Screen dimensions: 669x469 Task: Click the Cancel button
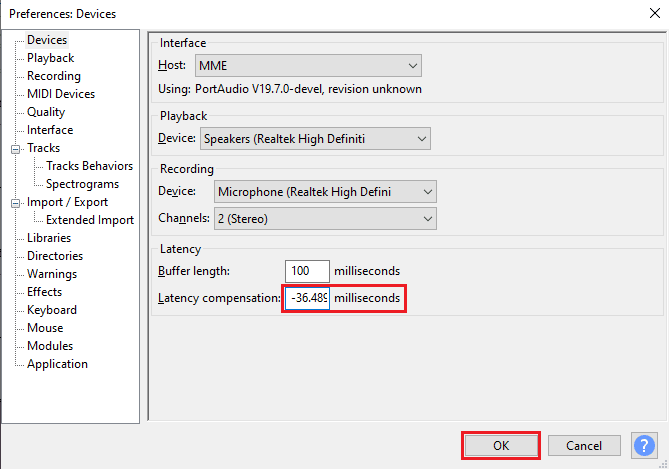[x=584, y=446]
